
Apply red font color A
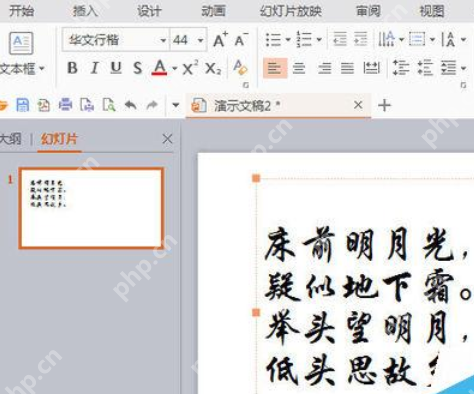(x=160, y=68)
